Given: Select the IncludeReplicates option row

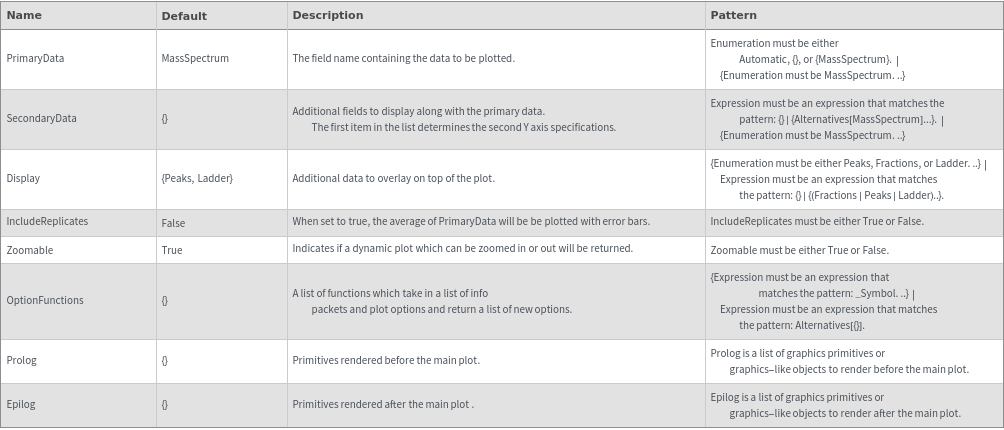Looking at the screenshot, I should 47,222.
